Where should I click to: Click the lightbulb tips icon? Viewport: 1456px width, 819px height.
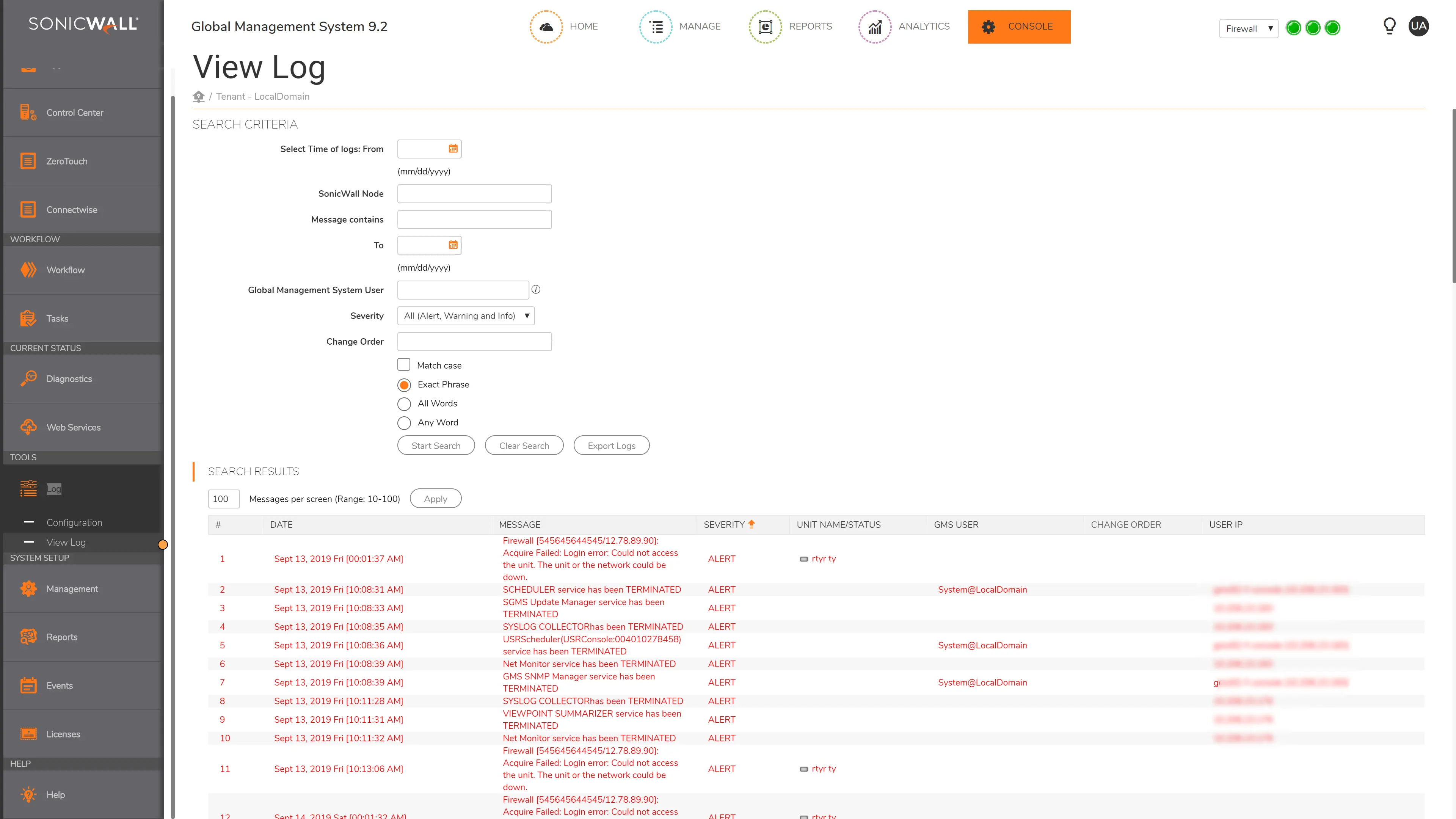click(1389, 26)
